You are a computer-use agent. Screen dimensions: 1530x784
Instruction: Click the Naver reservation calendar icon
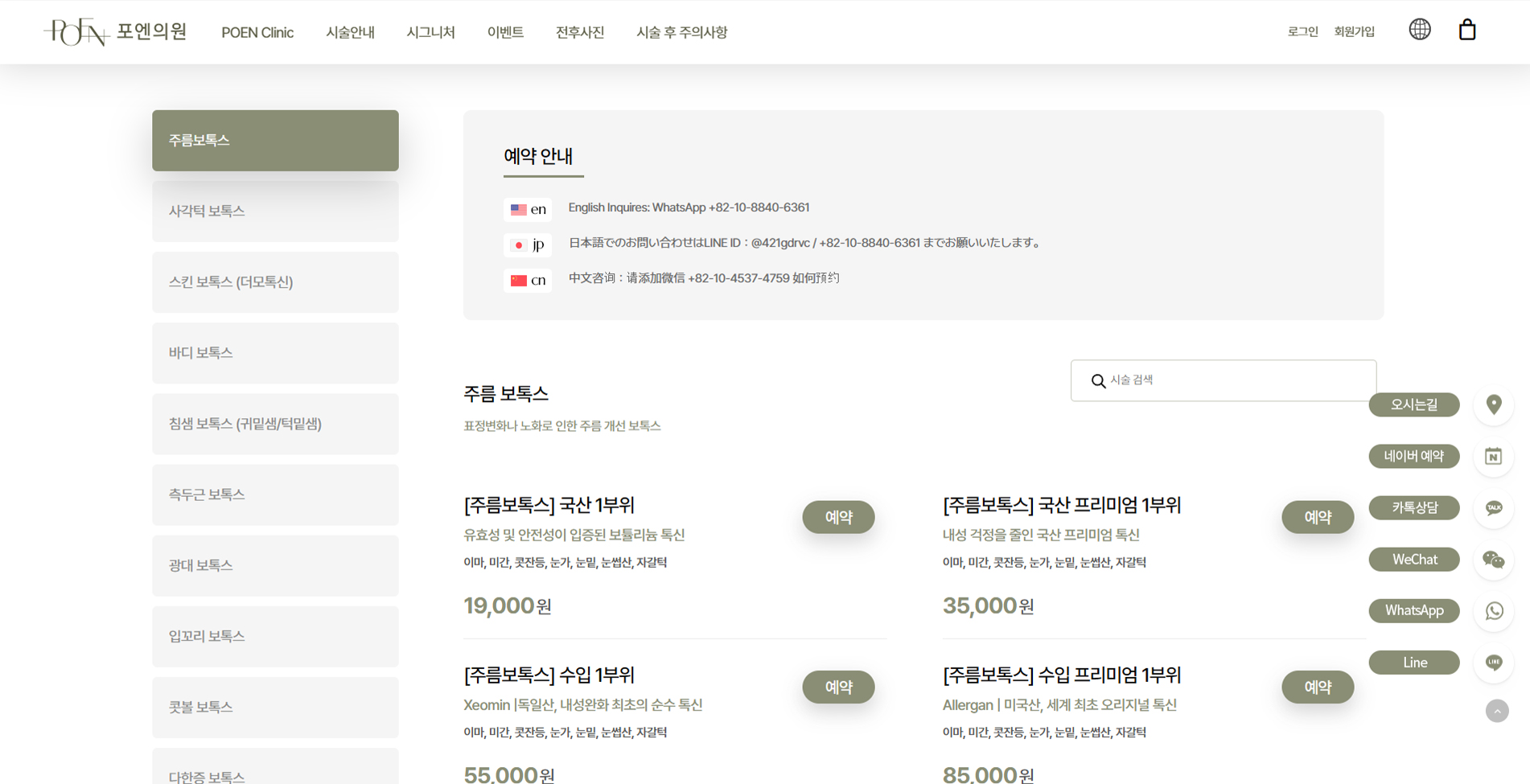pyautogui.click(x=1494, y=457)
